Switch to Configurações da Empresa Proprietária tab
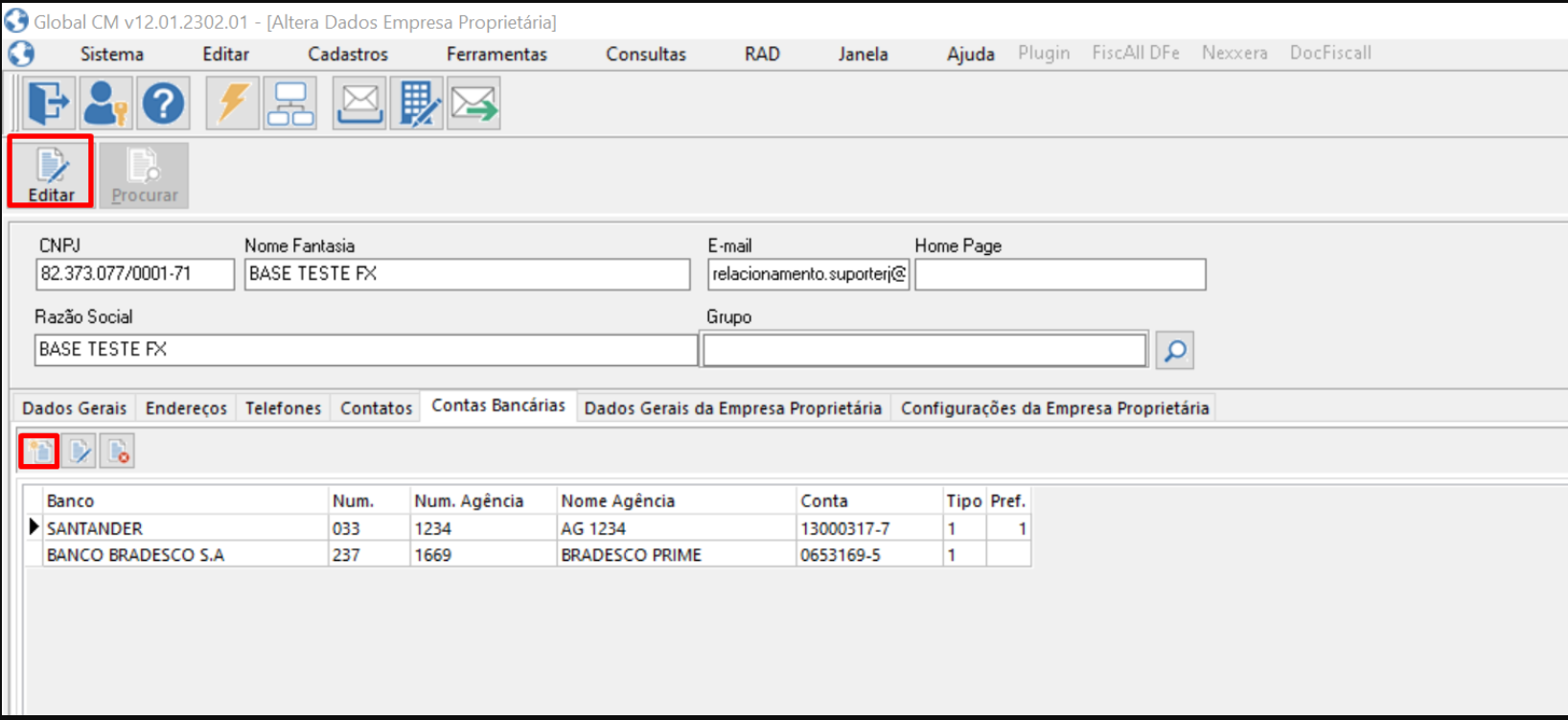The height and width of the screenshot is (720, 1568). coord(1054,408)
